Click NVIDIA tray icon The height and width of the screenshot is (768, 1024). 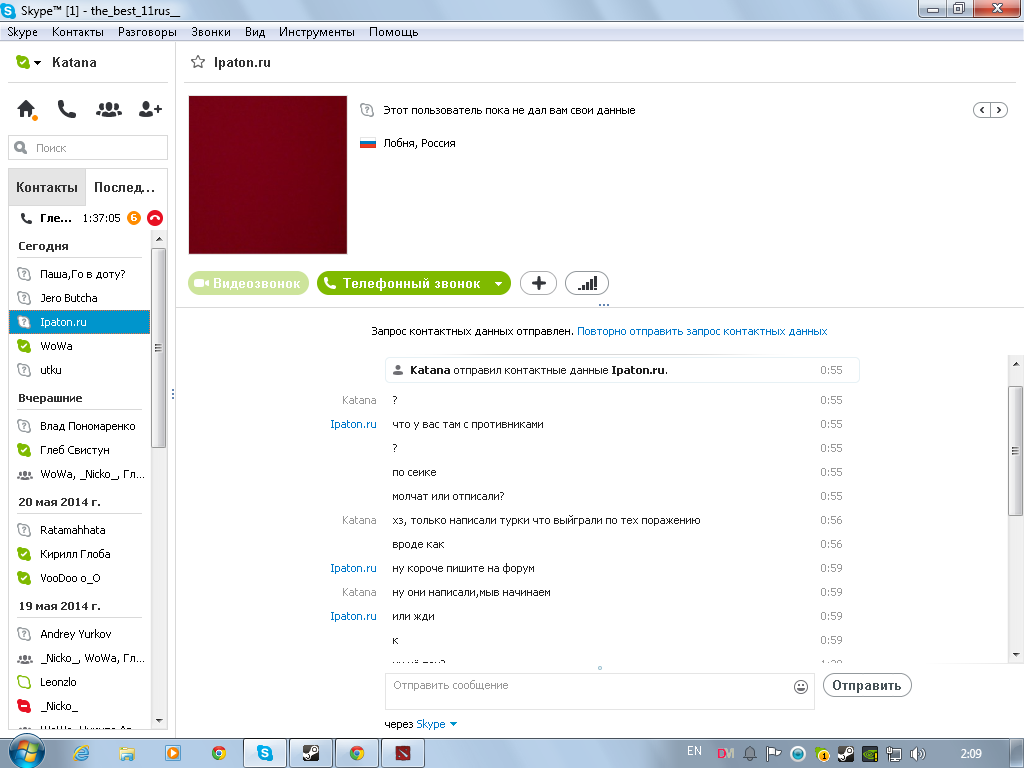pyautogui.click(x=870, y=754)
